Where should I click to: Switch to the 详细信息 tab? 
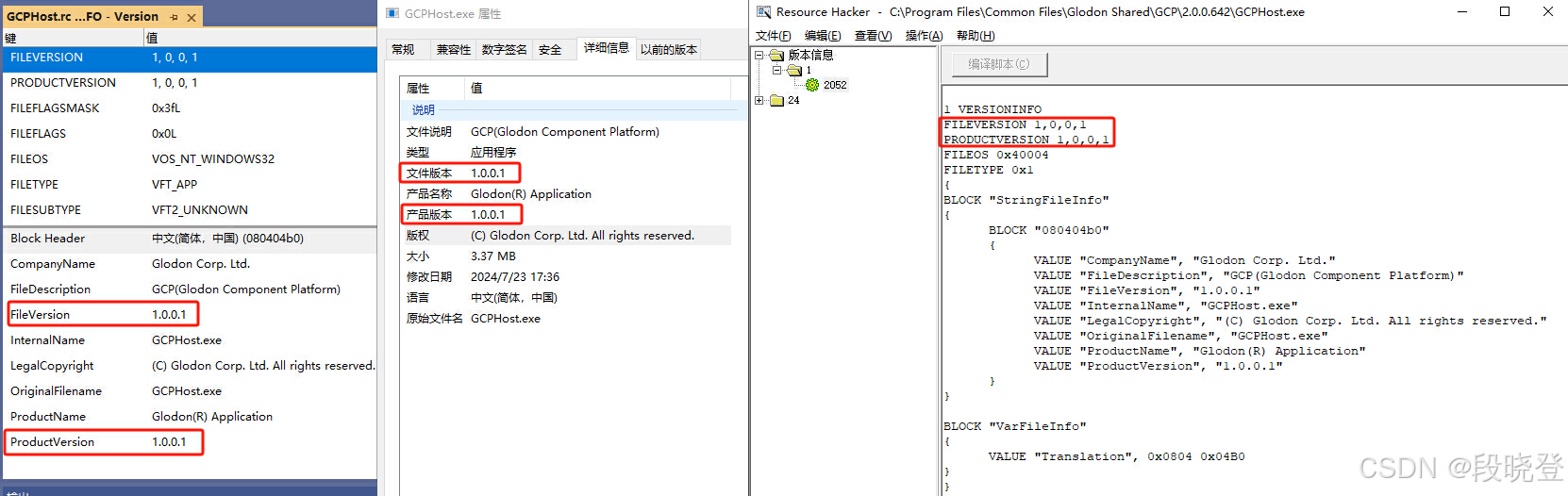pos(606,48)
